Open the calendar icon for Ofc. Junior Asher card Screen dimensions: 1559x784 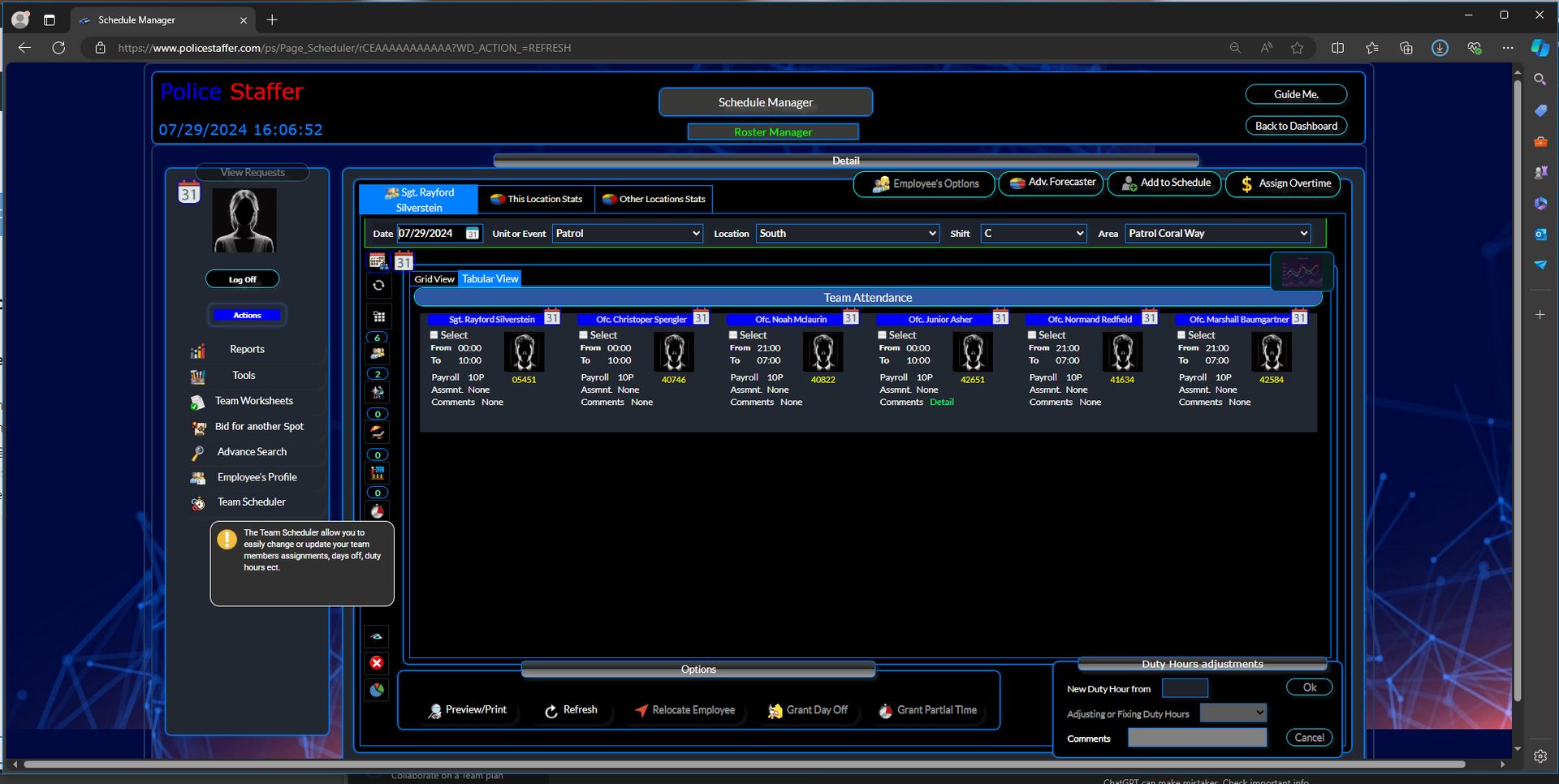1000,317
